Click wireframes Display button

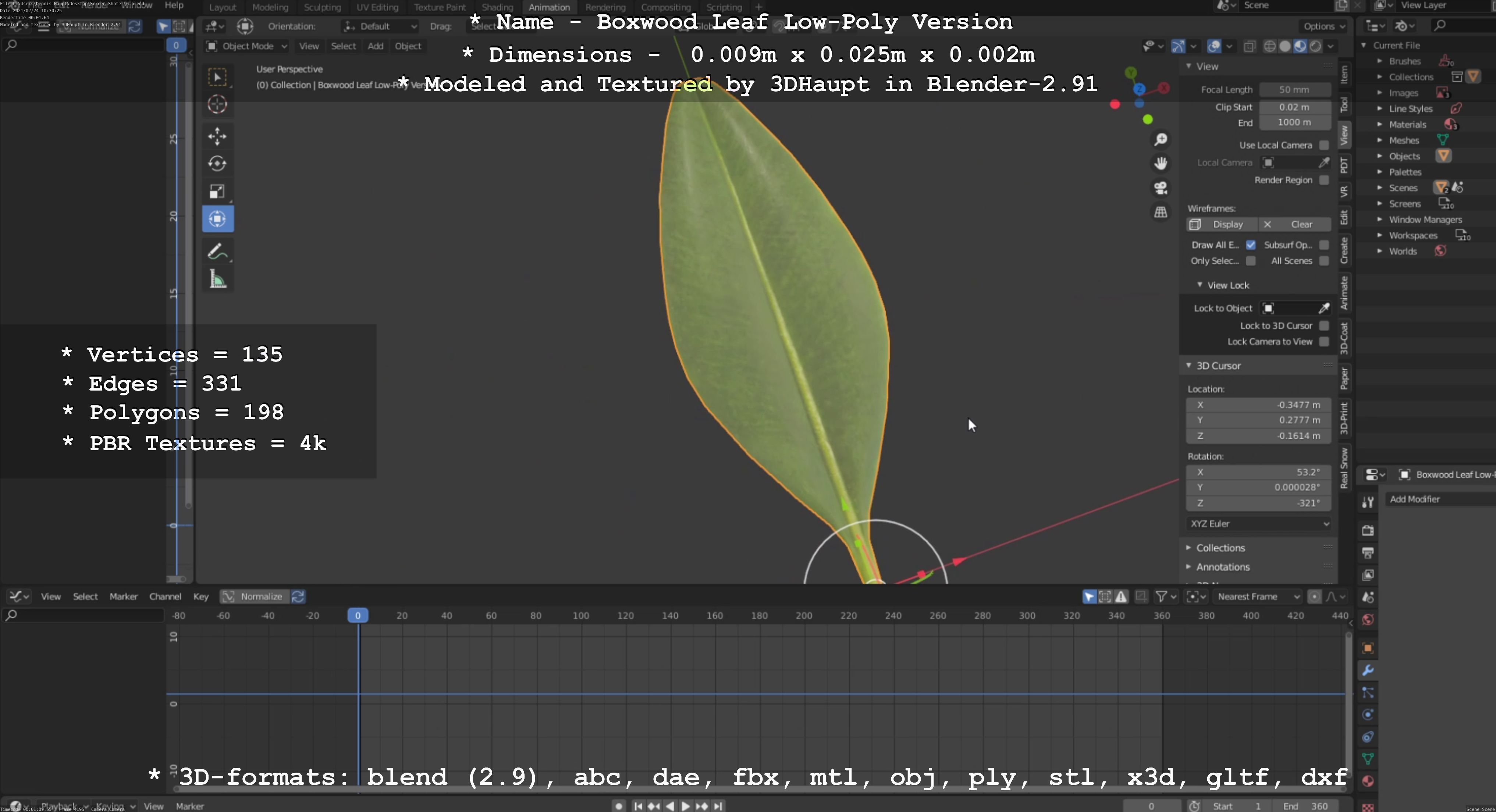[1222, 225]
